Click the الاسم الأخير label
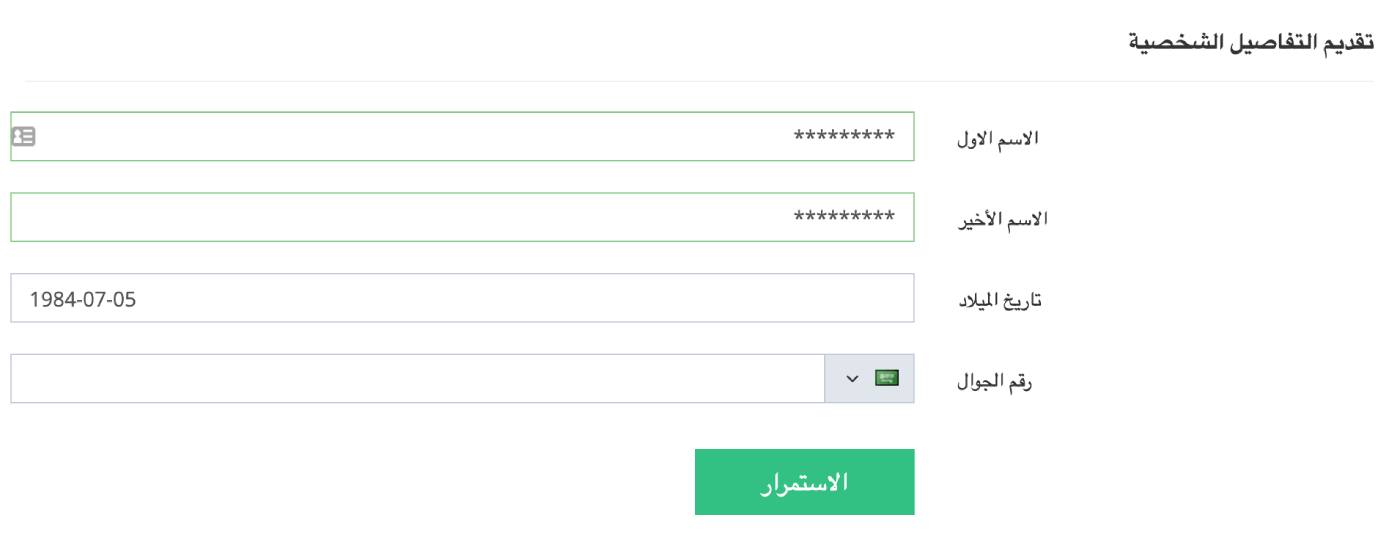This screenshot has width=1400, height=534. (x=1002, y=219)
